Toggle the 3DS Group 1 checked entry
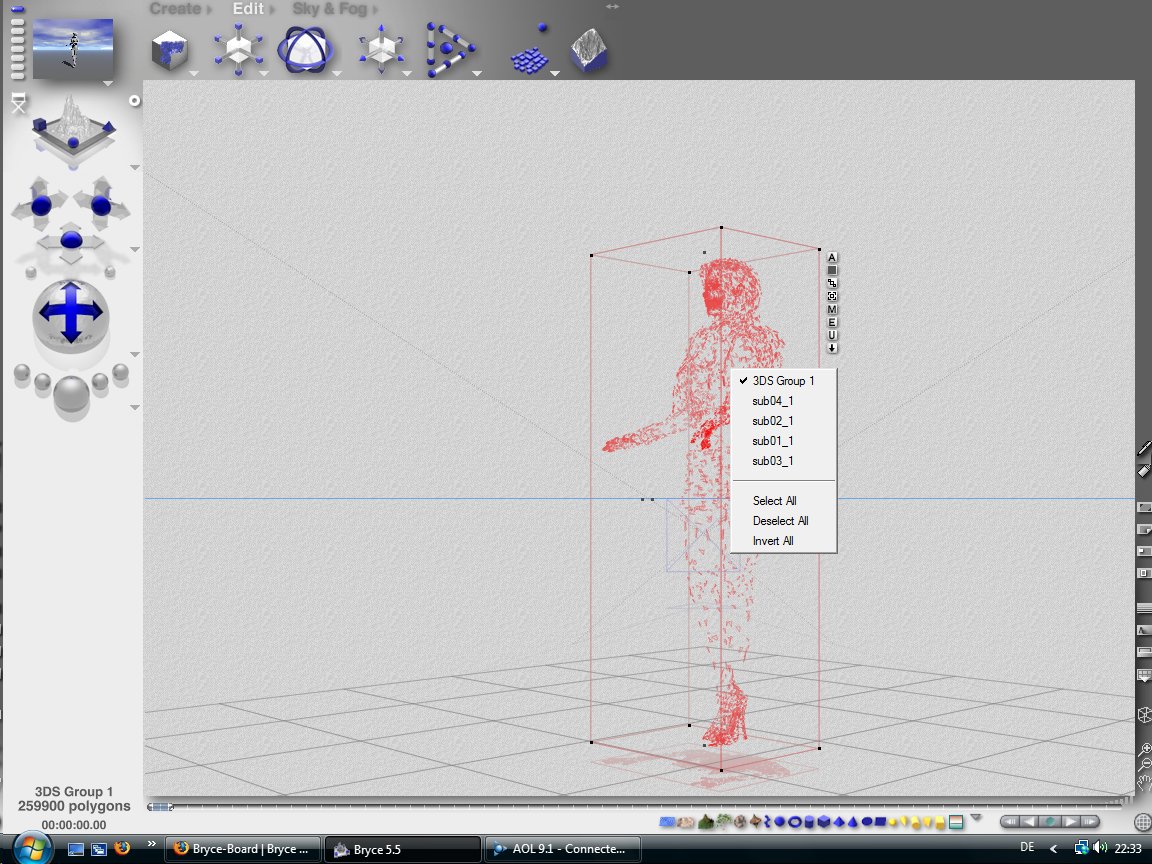1152x864 pixels. (783, 381)
